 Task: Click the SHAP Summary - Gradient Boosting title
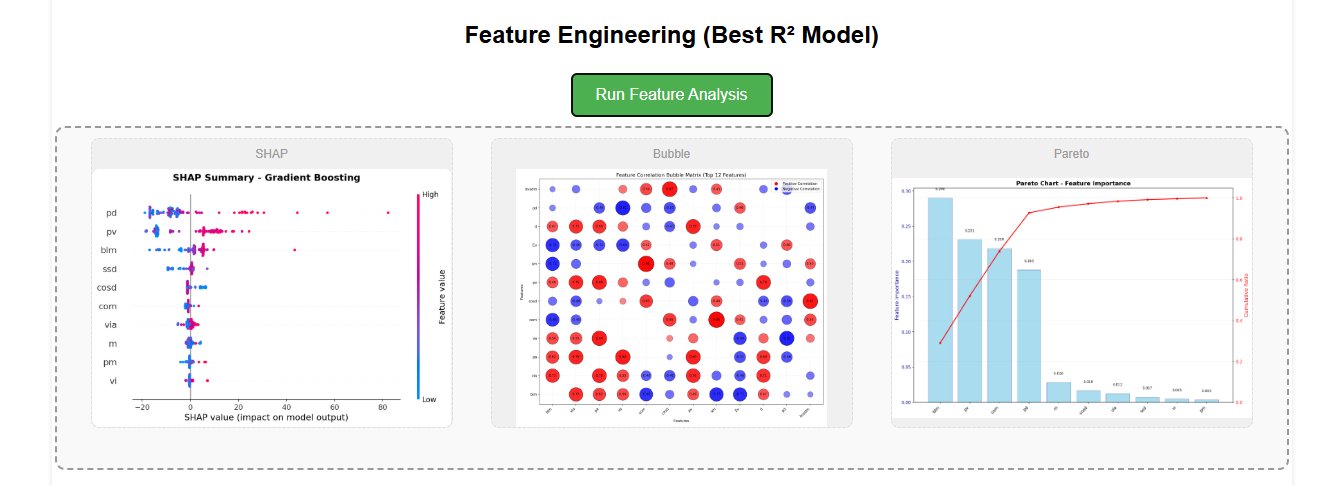[x=266, y=178]
